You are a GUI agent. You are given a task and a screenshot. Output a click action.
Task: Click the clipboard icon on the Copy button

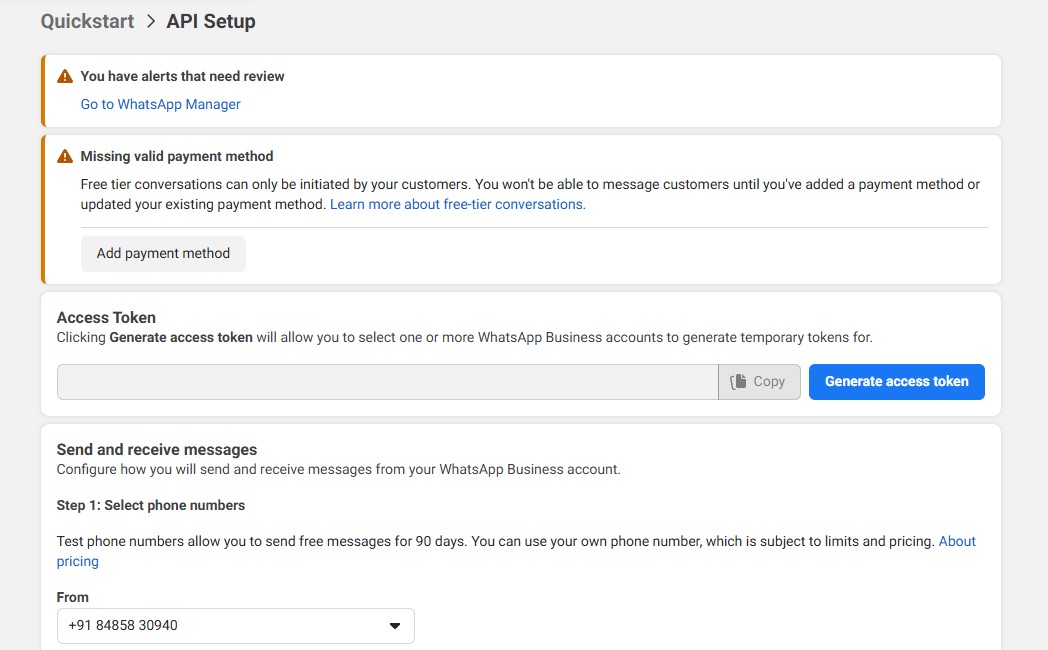[739, 381]
